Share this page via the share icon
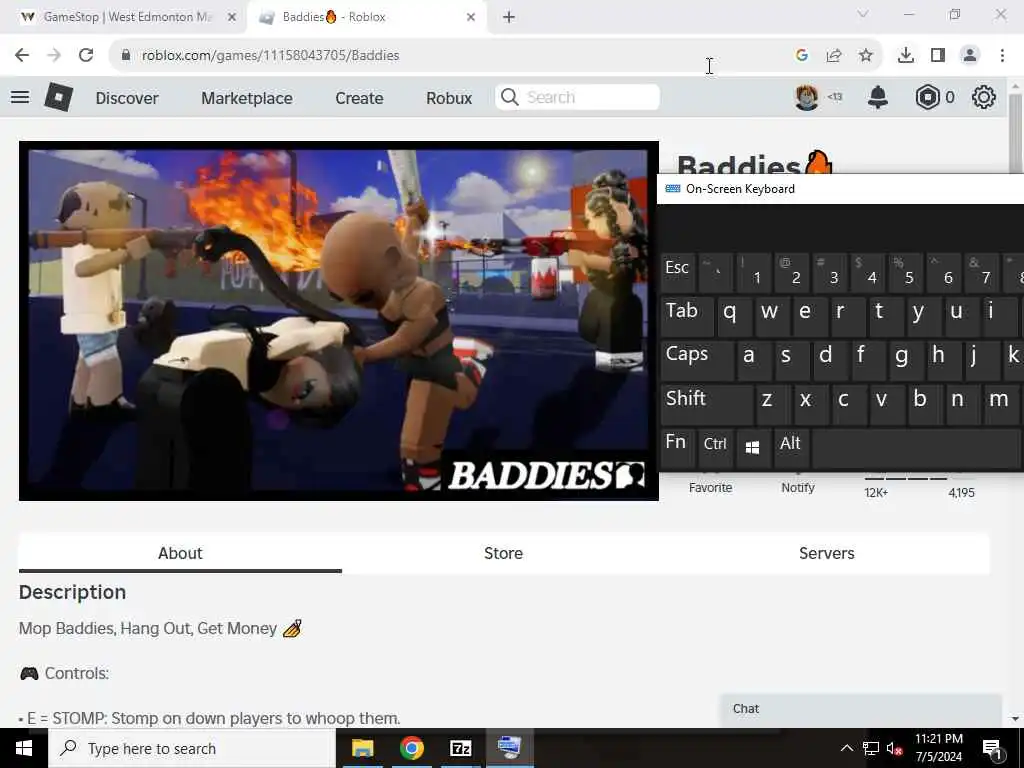This screenshot has width=1024, height=768. [833, 55]
